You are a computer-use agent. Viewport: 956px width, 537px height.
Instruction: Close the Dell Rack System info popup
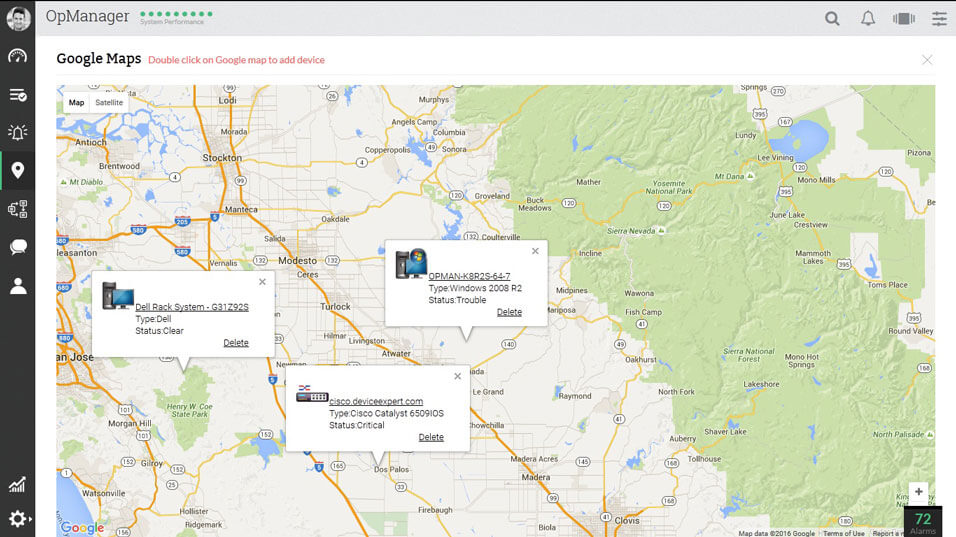point(262,282)
